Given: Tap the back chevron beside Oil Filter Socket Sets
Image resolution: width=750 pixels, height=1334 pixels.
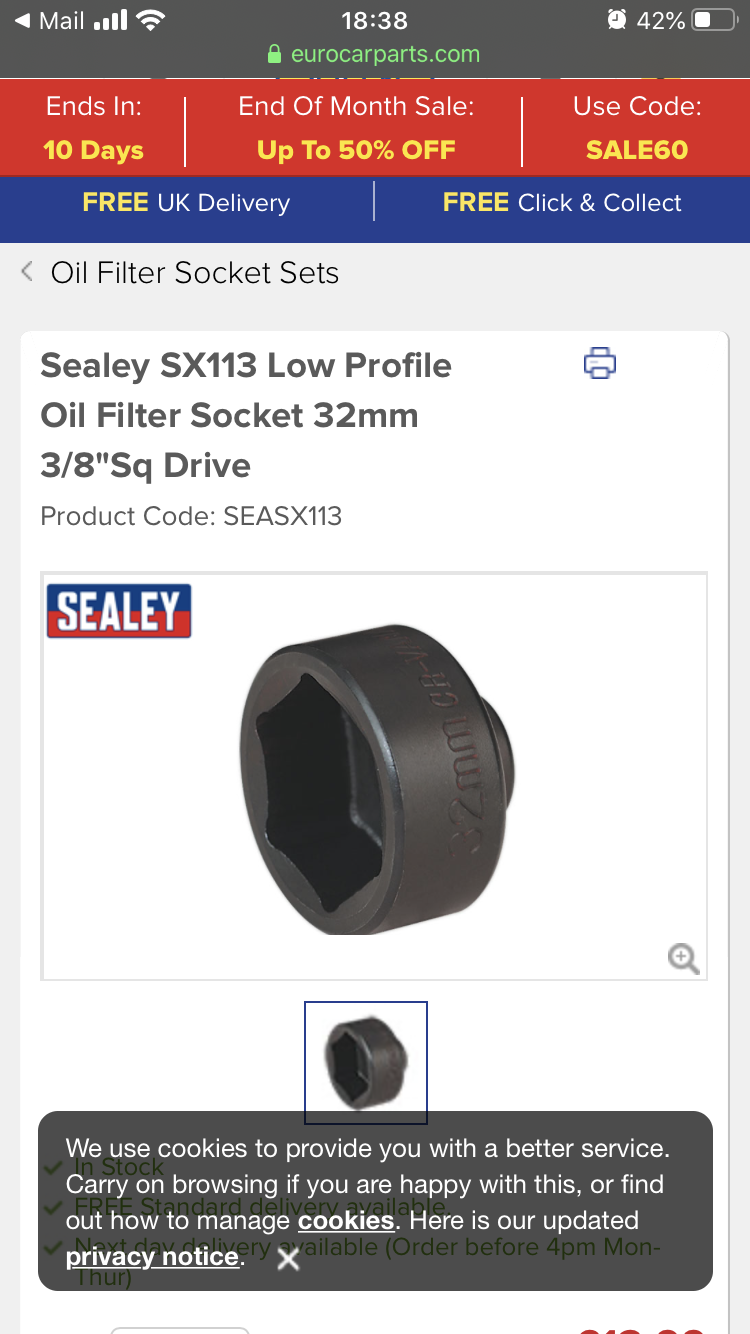Looking at the screenshot, I should [x=27, y=272].
